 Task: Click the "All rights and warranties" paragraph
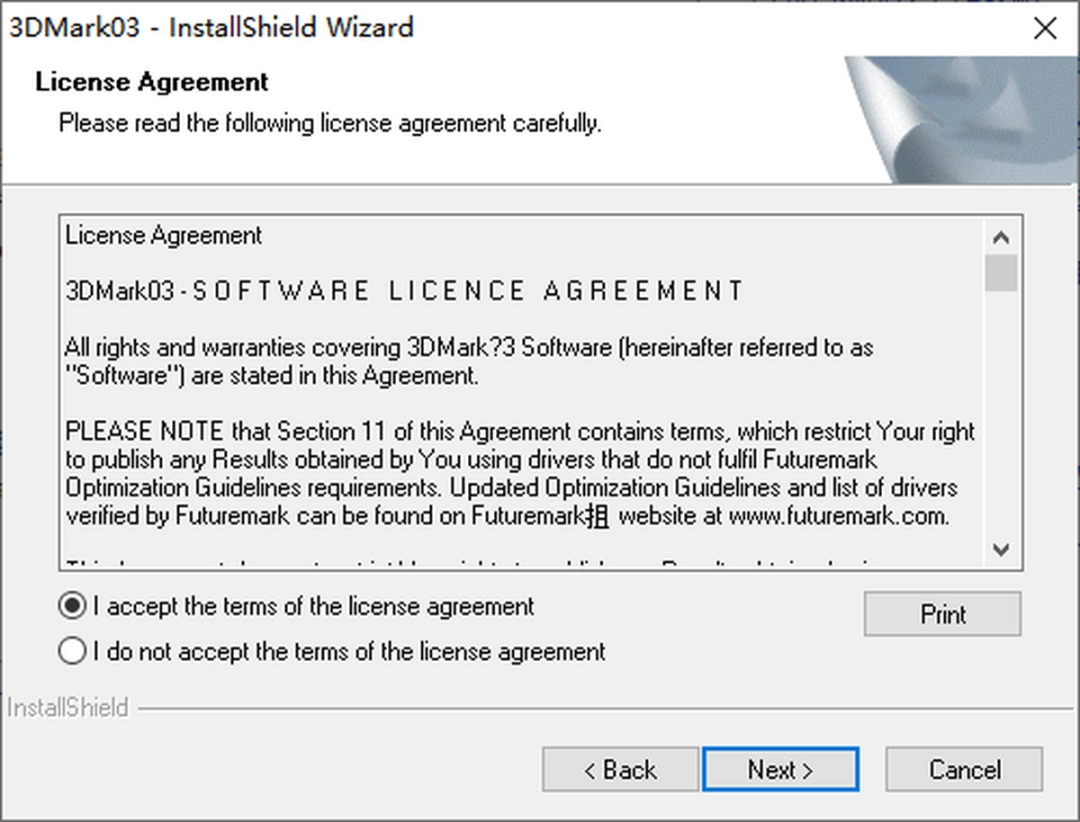tap(468, 361)
